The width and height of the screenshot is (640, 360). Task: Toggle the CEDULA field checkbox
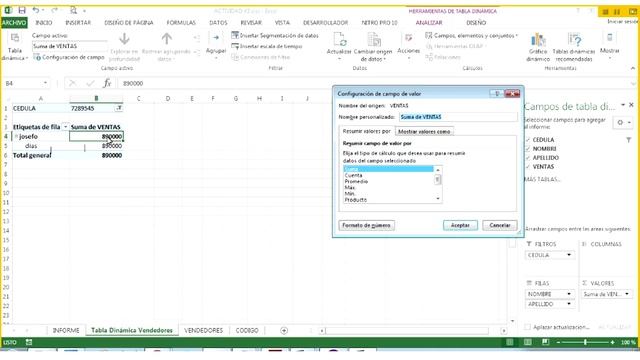tap(528, 140)
